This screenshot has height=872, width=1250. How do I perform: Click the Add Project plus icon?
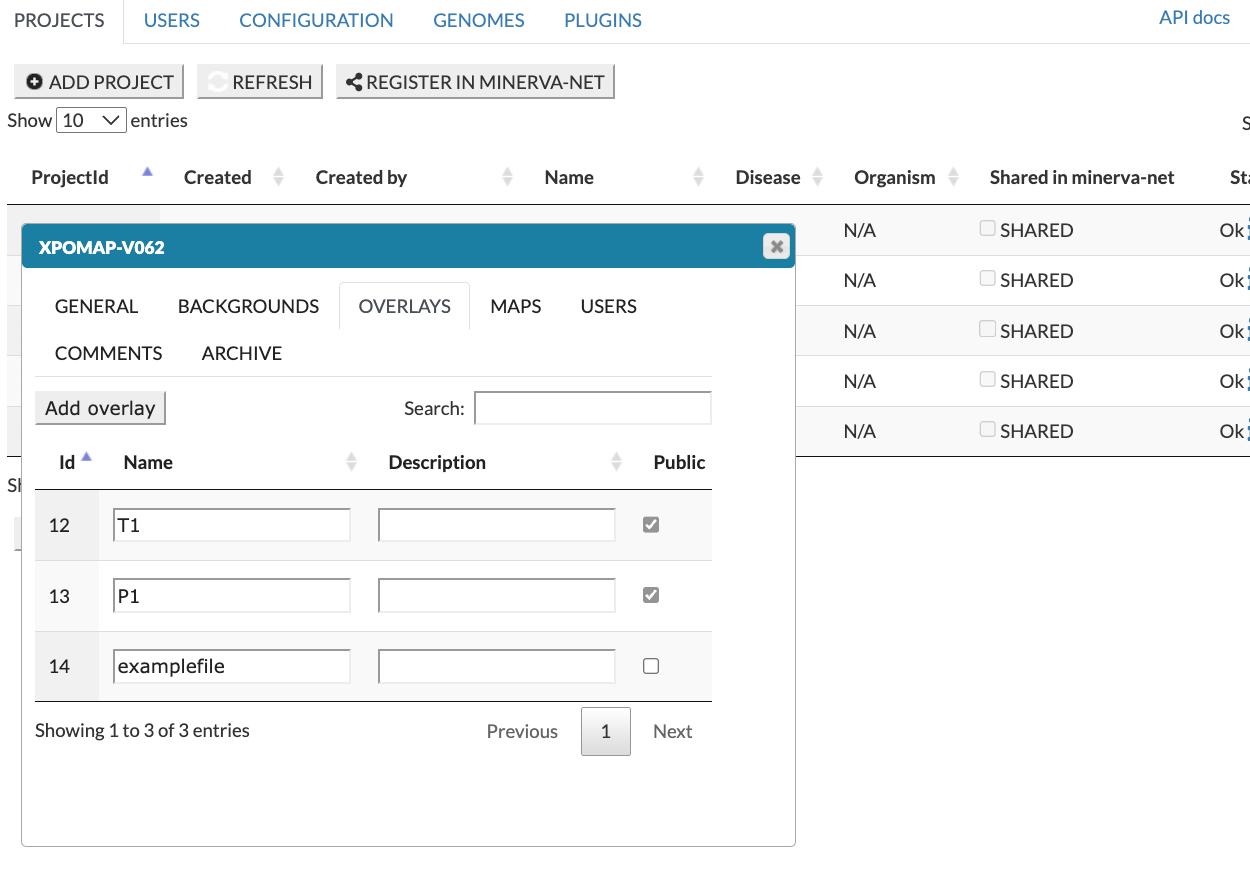click(35, 82)
